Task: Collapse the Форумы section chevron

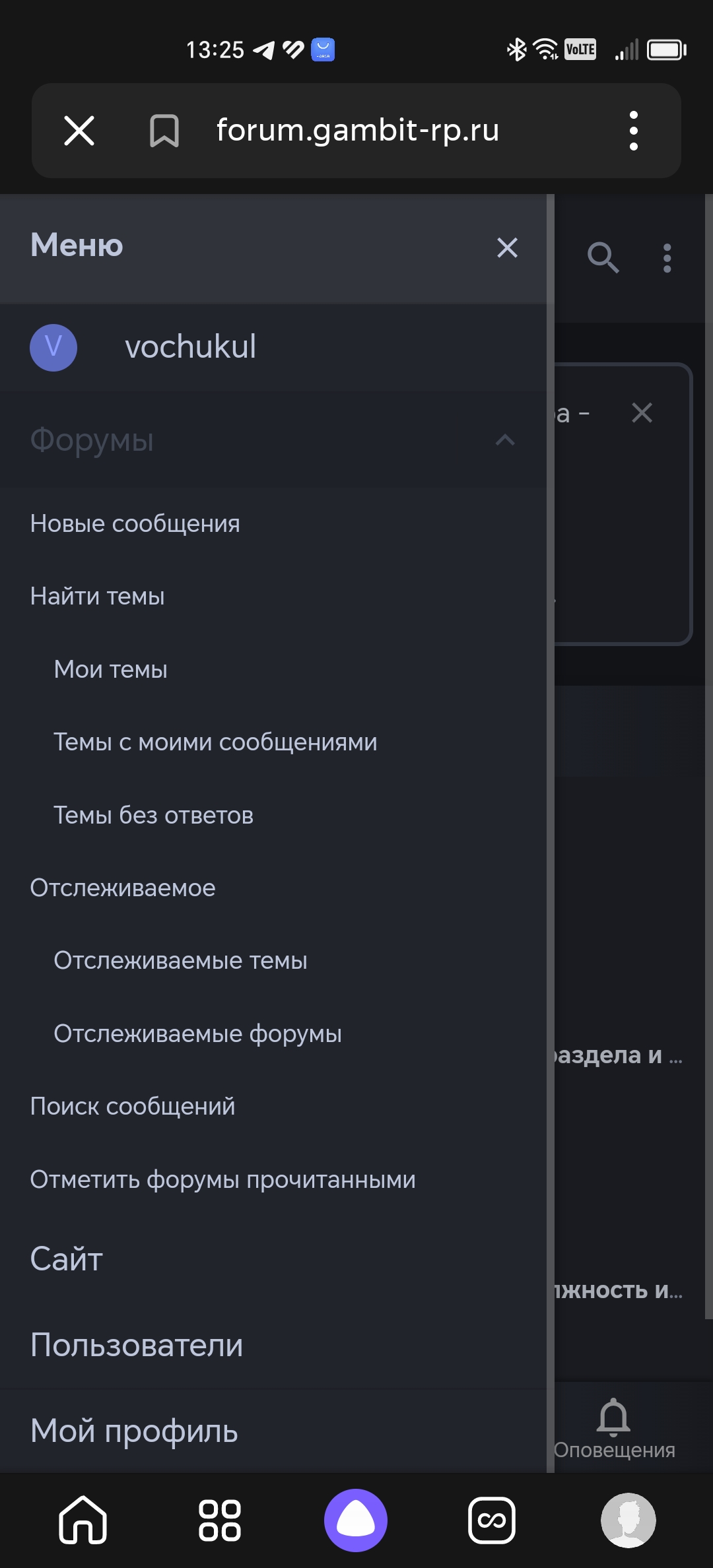Action: tap(505, 440)
